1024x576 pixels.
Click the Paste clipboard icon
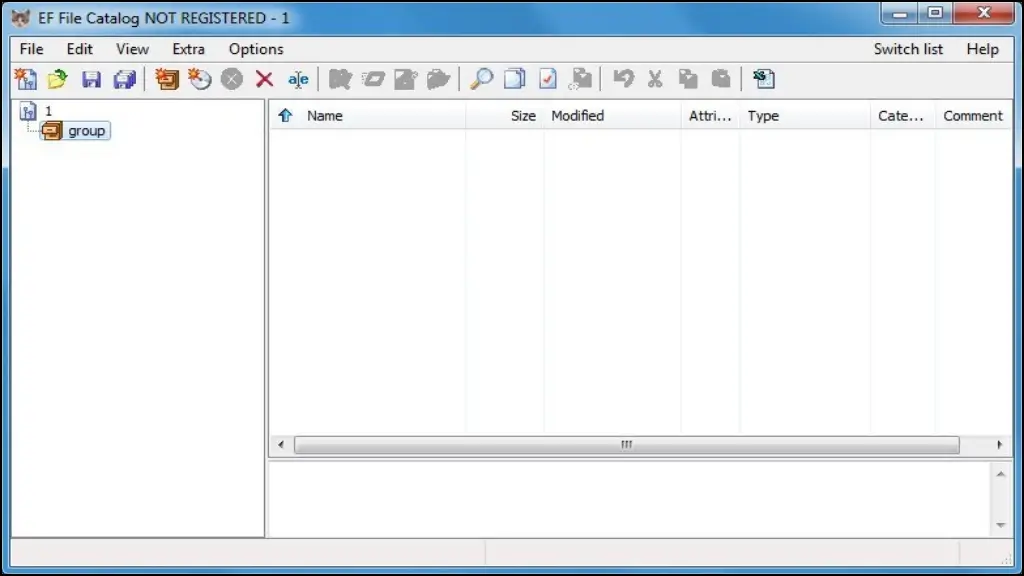[x=721, y=79]
